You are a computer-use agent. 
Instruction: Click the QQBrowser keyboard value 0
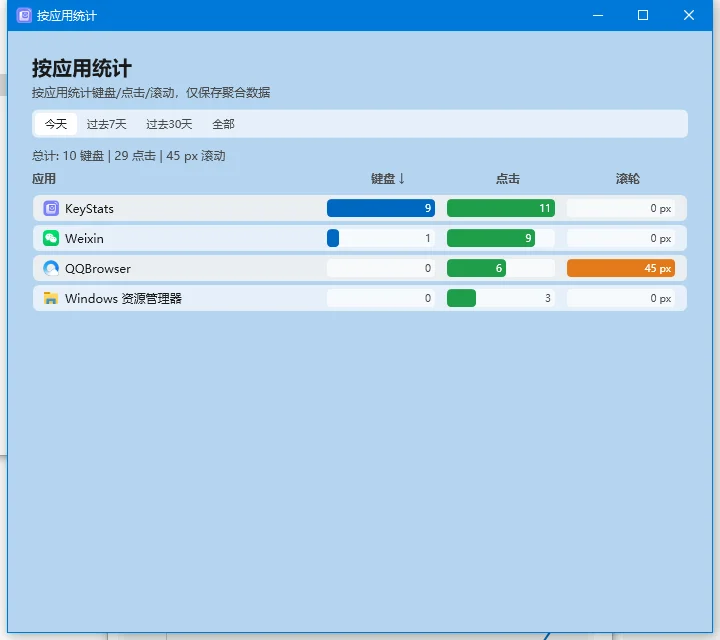click(x=428, y=268)
